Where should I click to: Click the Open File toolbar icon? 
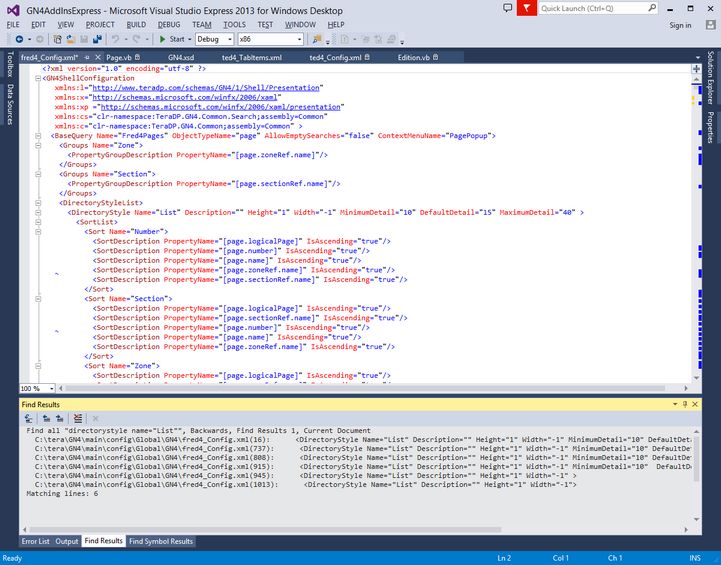point(70,40)
